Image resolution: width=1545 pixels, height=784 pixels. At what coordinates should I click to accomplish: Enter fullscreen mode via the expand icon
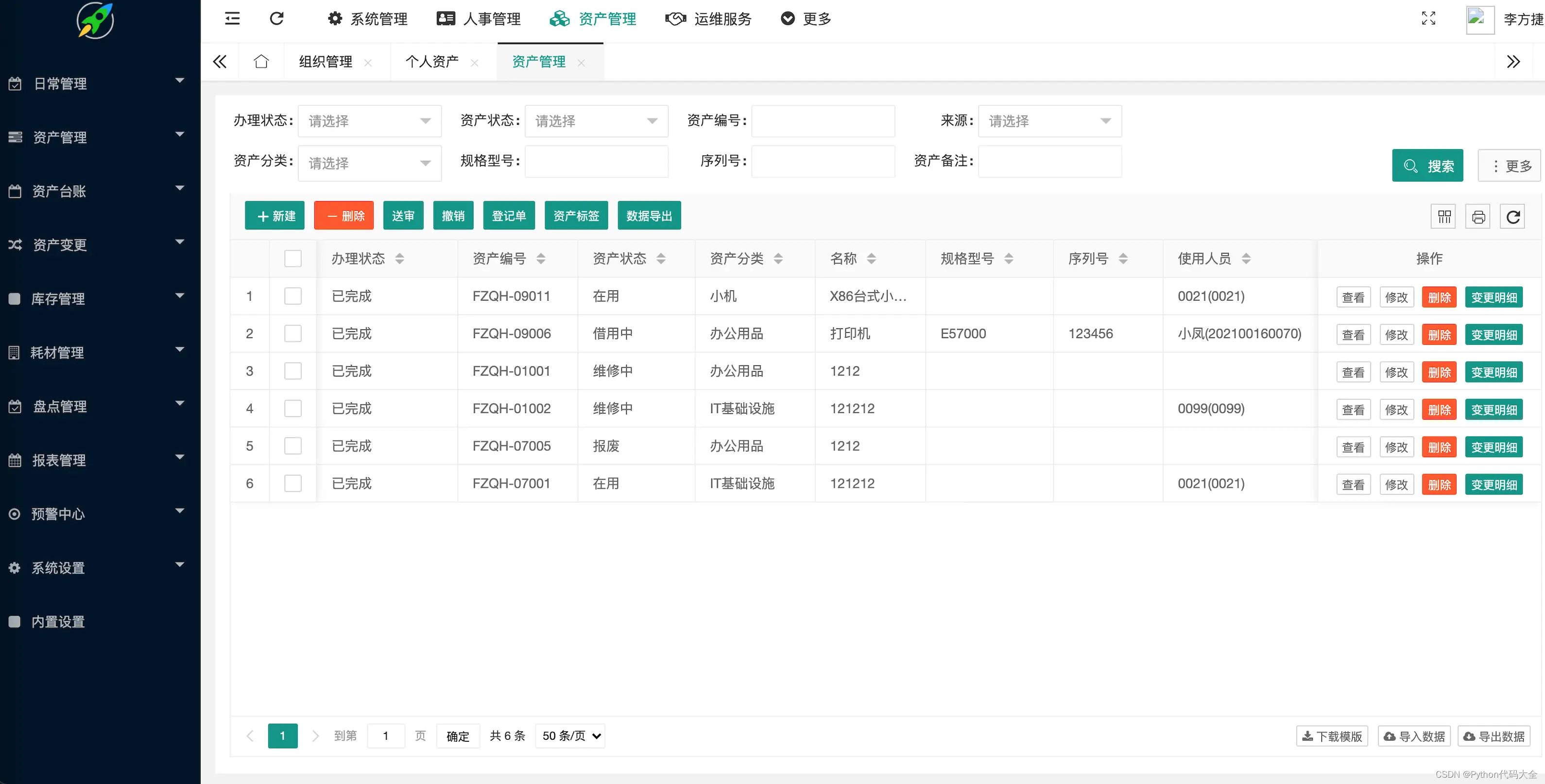[x=1429, y=18]
